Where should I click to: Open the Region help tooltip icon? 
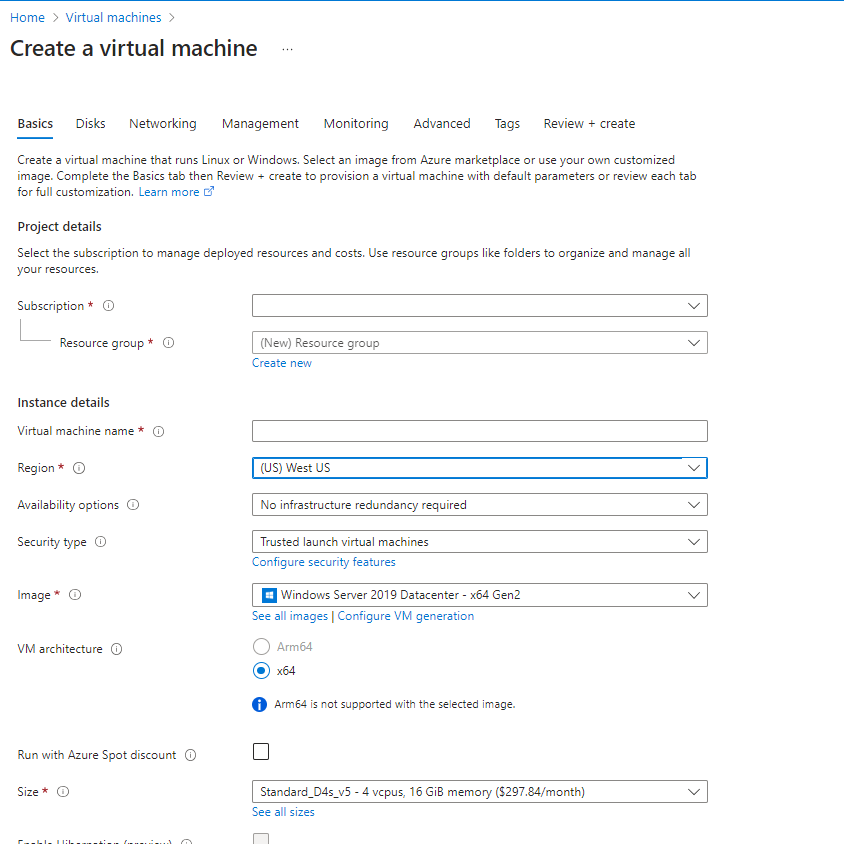[78, 468]
